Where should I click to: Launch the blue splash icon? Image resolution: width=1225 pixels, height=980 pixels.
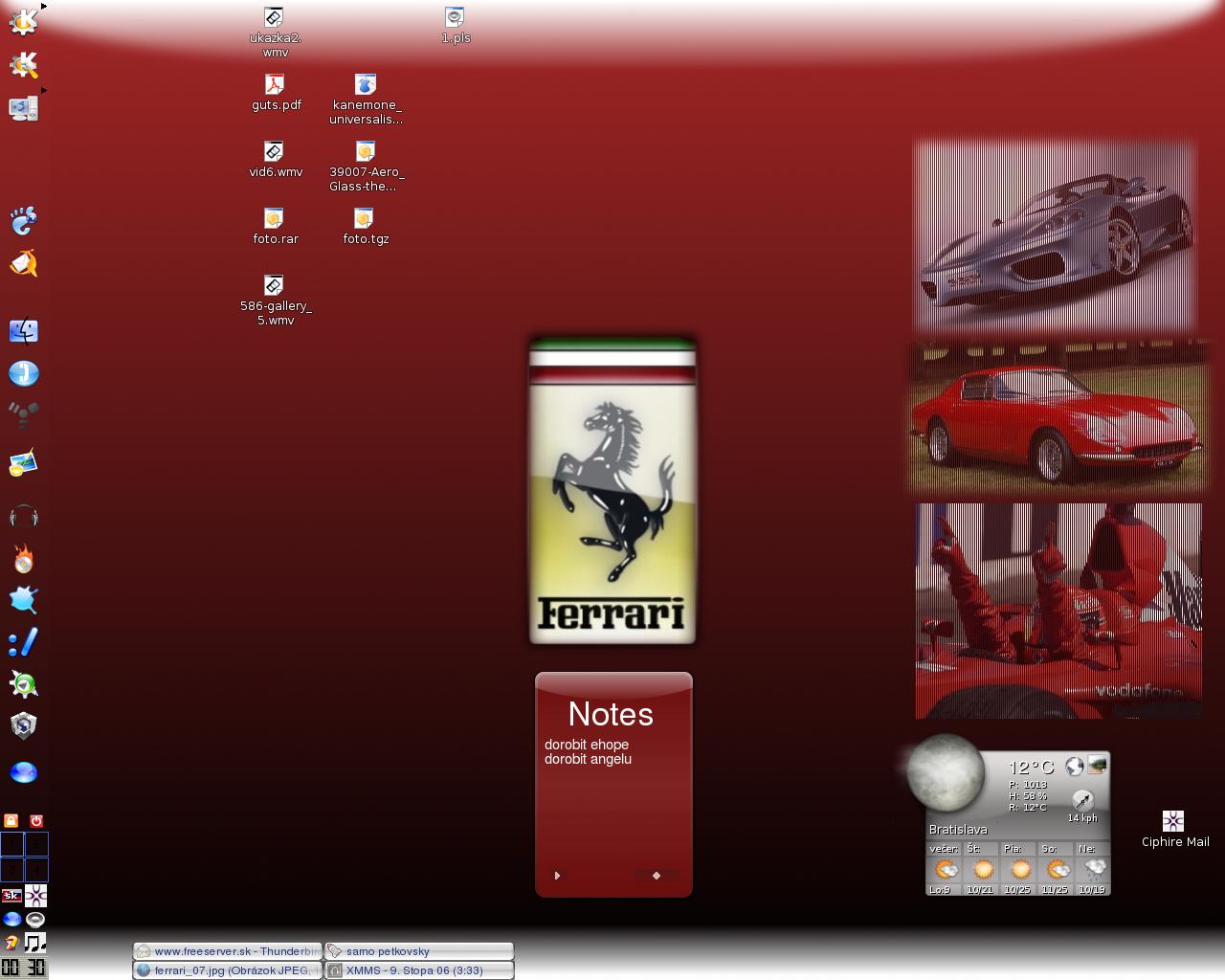[x=23, y=600]
